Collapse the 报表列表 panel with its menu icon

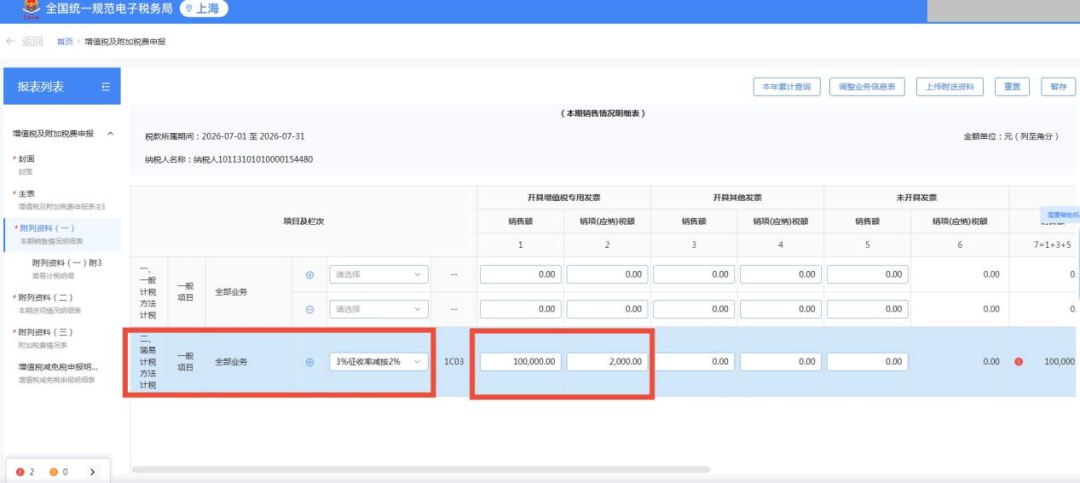(x=105, y=87)
